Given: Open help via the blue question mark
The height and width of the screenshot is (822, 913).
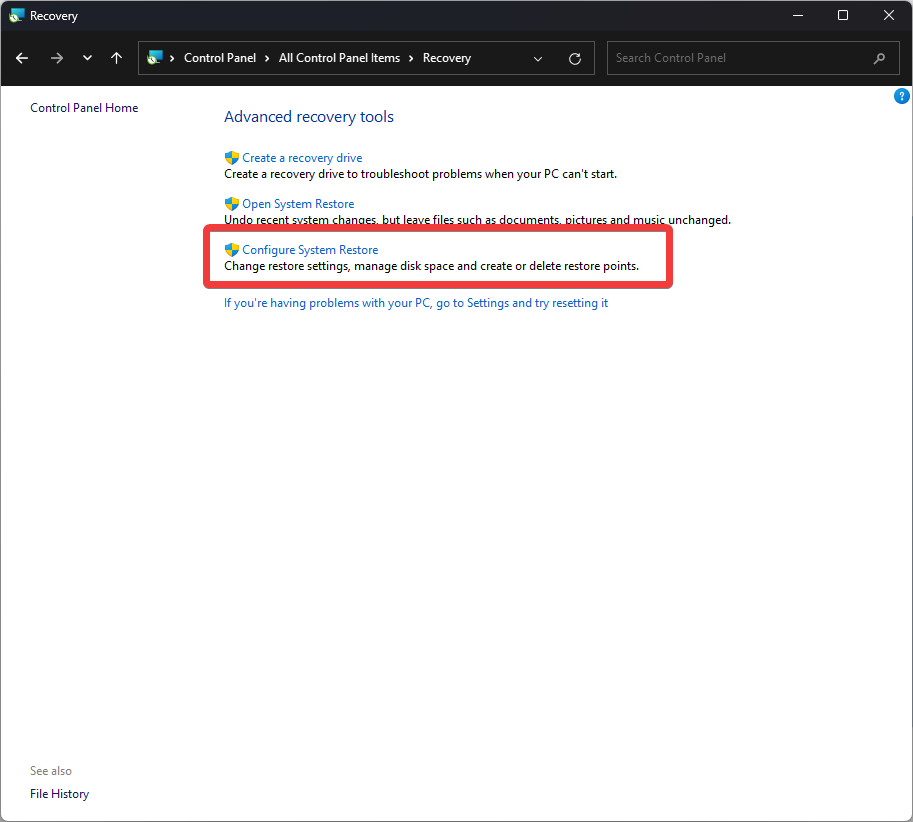Looking at the screenshot, I should 901,97.
